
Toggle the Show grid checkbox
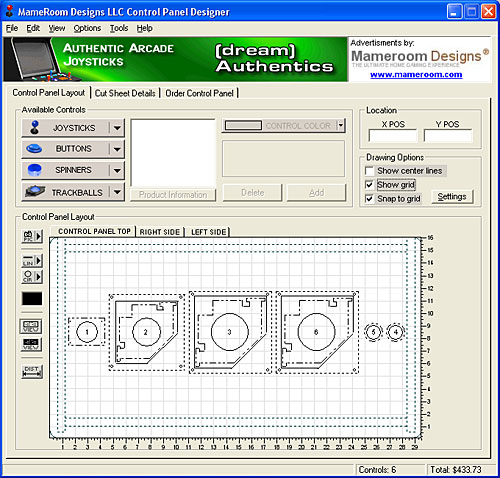(x=369, y=185)
